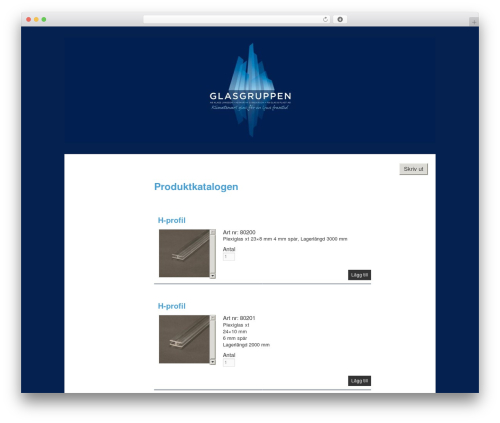Screen dimensions: 500x423
Task: Add article 80200 with Lägg till
Action: pos(359,275)
